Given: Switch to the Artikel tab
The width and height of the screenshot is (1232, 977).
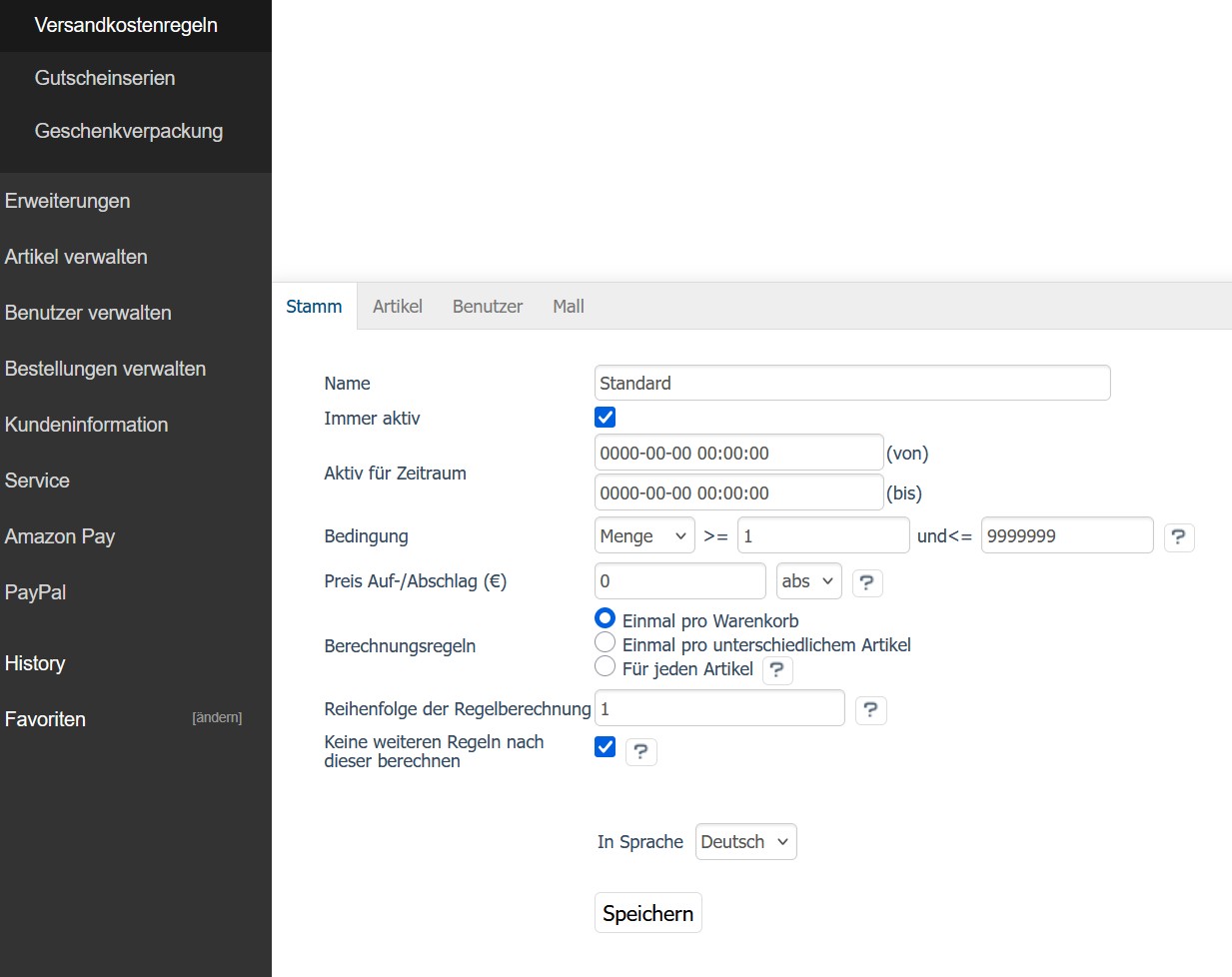Looking at the screenshot, I should (x=397, y=307).
